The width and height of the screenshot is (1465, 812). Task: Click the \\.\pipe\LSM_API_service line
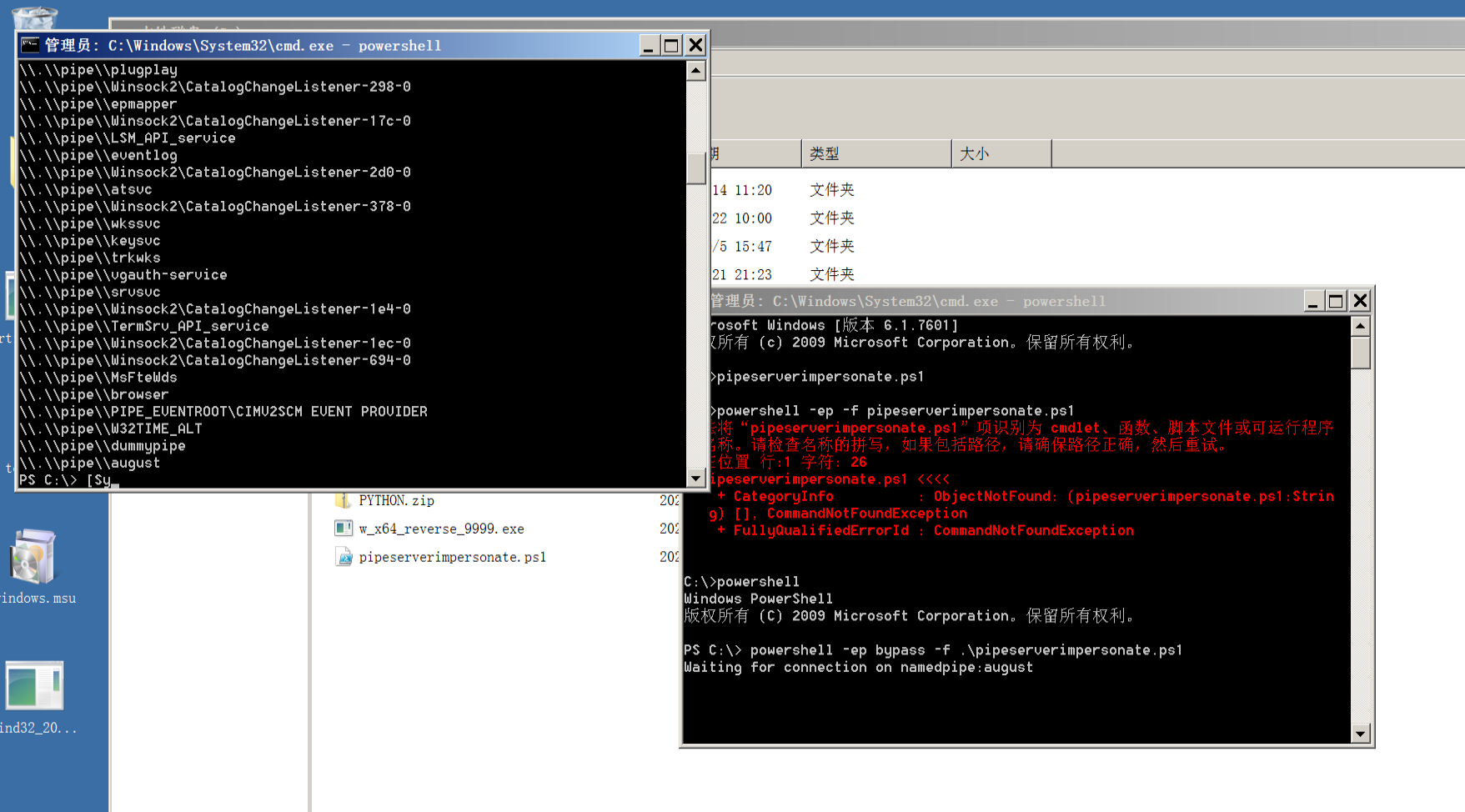tap(127, 138)
